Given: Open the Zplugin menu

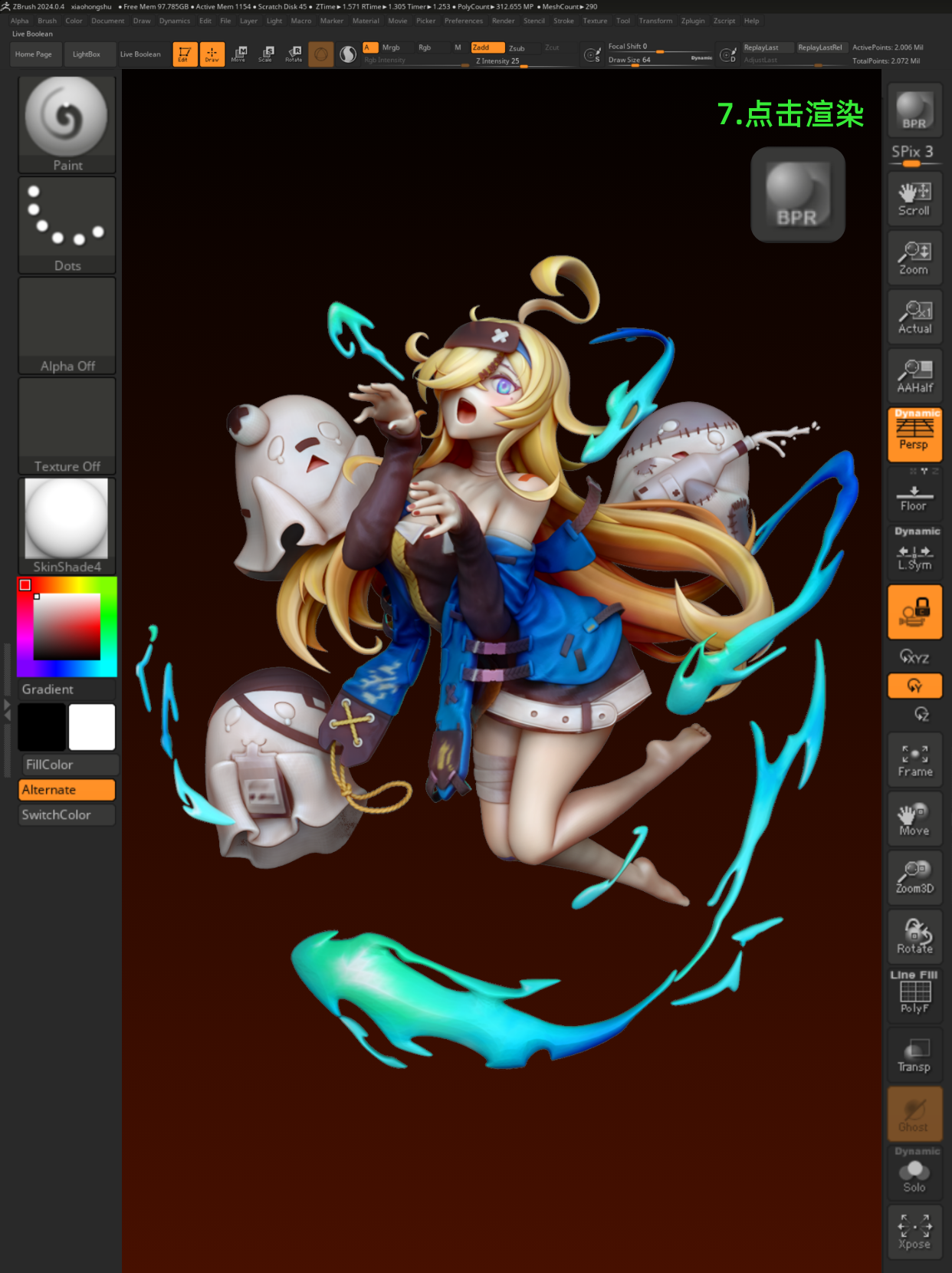Looking at the screenshot, I should tap(693, 21).
